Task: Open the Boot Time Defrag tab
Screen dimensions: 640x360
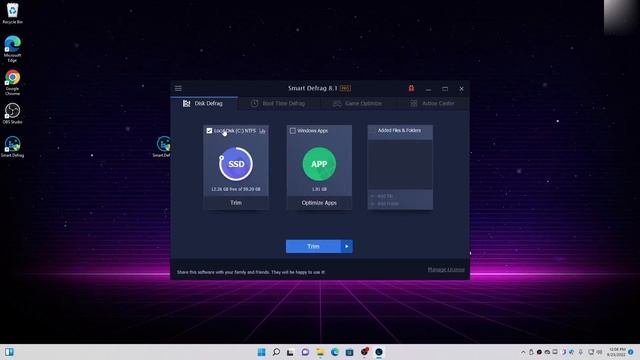Action: (278, 103)
